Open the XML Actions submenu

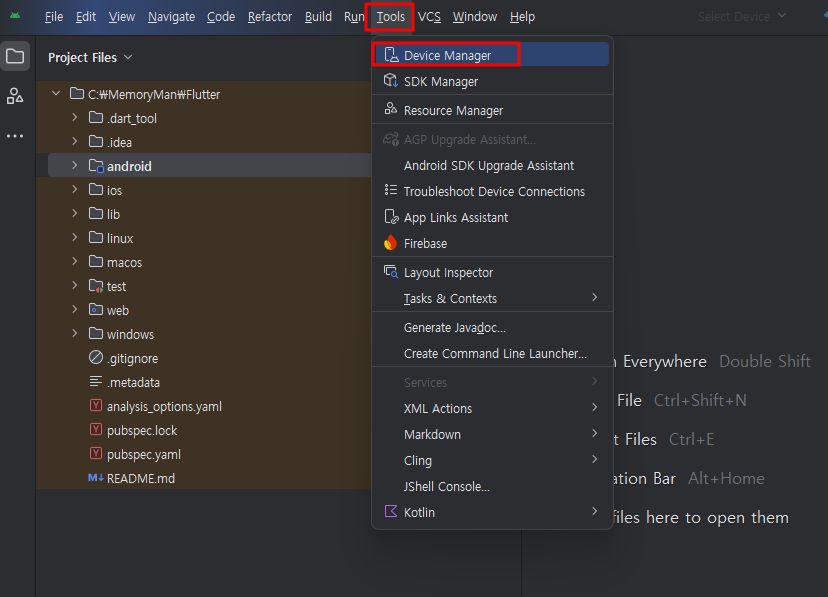pyautogui.click(x=491, y=408)
